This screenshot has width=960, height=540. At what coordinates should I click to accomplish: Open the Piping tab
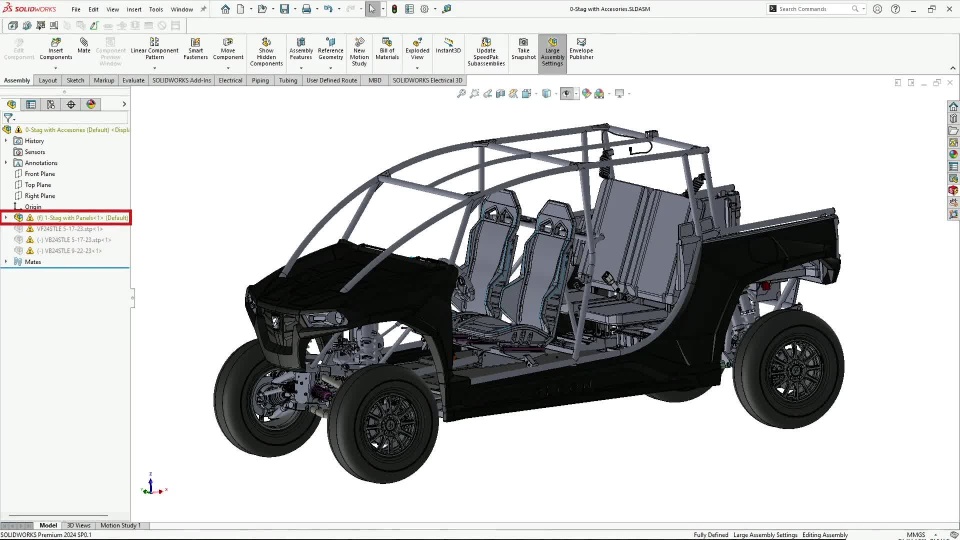(x=260, y=80)
